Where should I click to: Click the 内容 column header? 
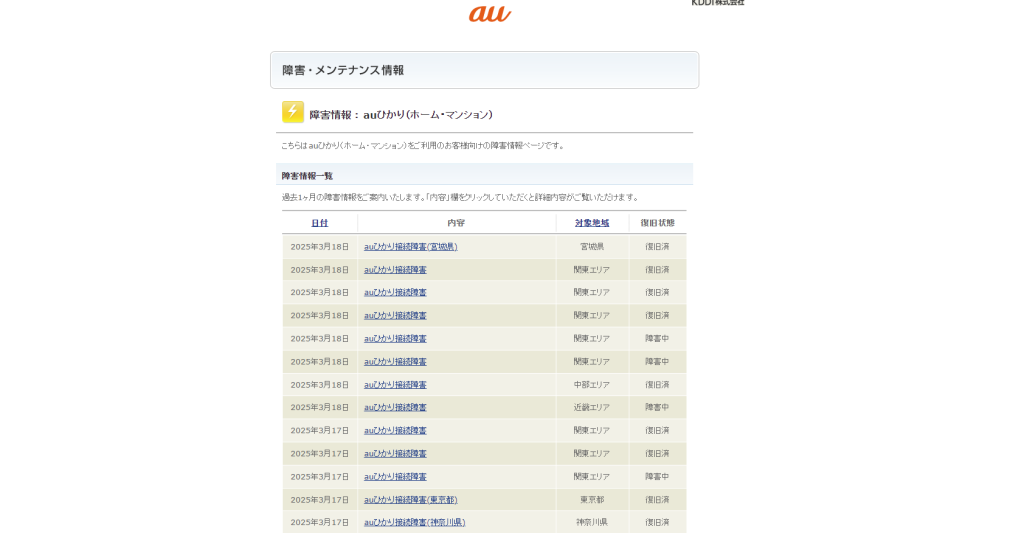click(456, 223)
